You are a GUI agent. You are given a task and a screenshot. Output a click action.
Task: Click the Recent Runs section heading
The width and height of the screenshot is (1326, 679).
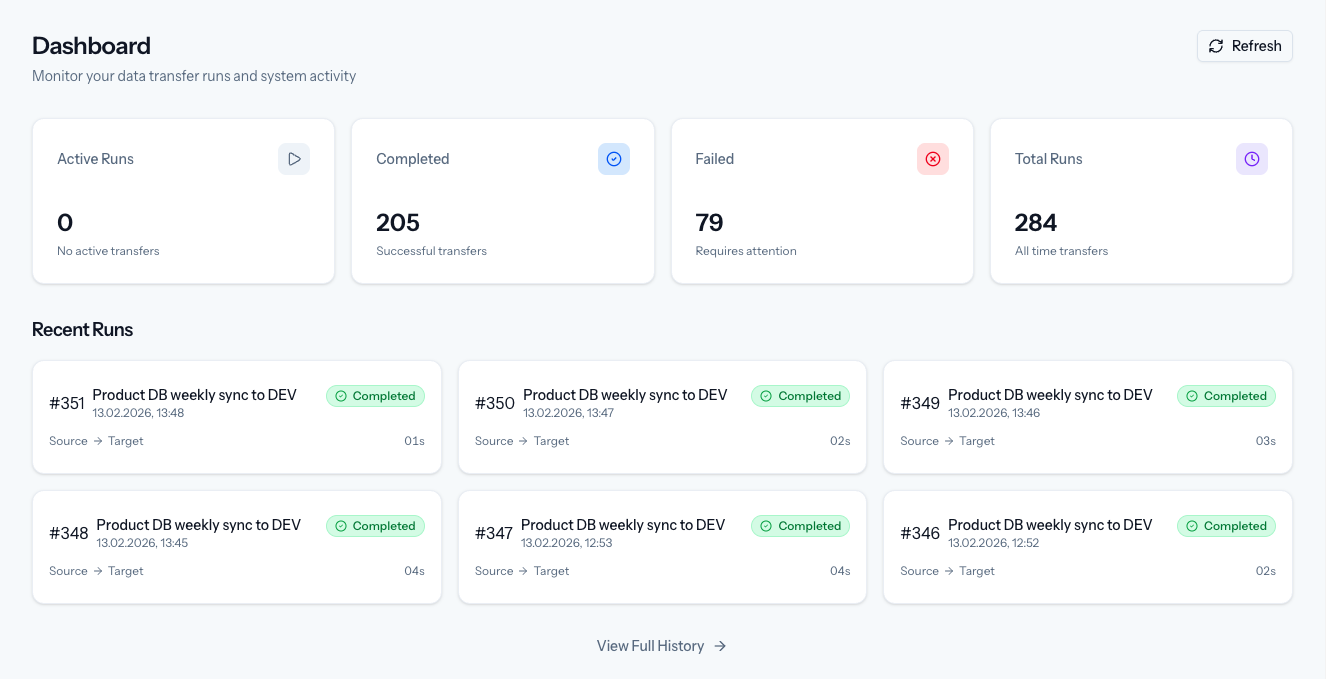(x=82, y=329)
